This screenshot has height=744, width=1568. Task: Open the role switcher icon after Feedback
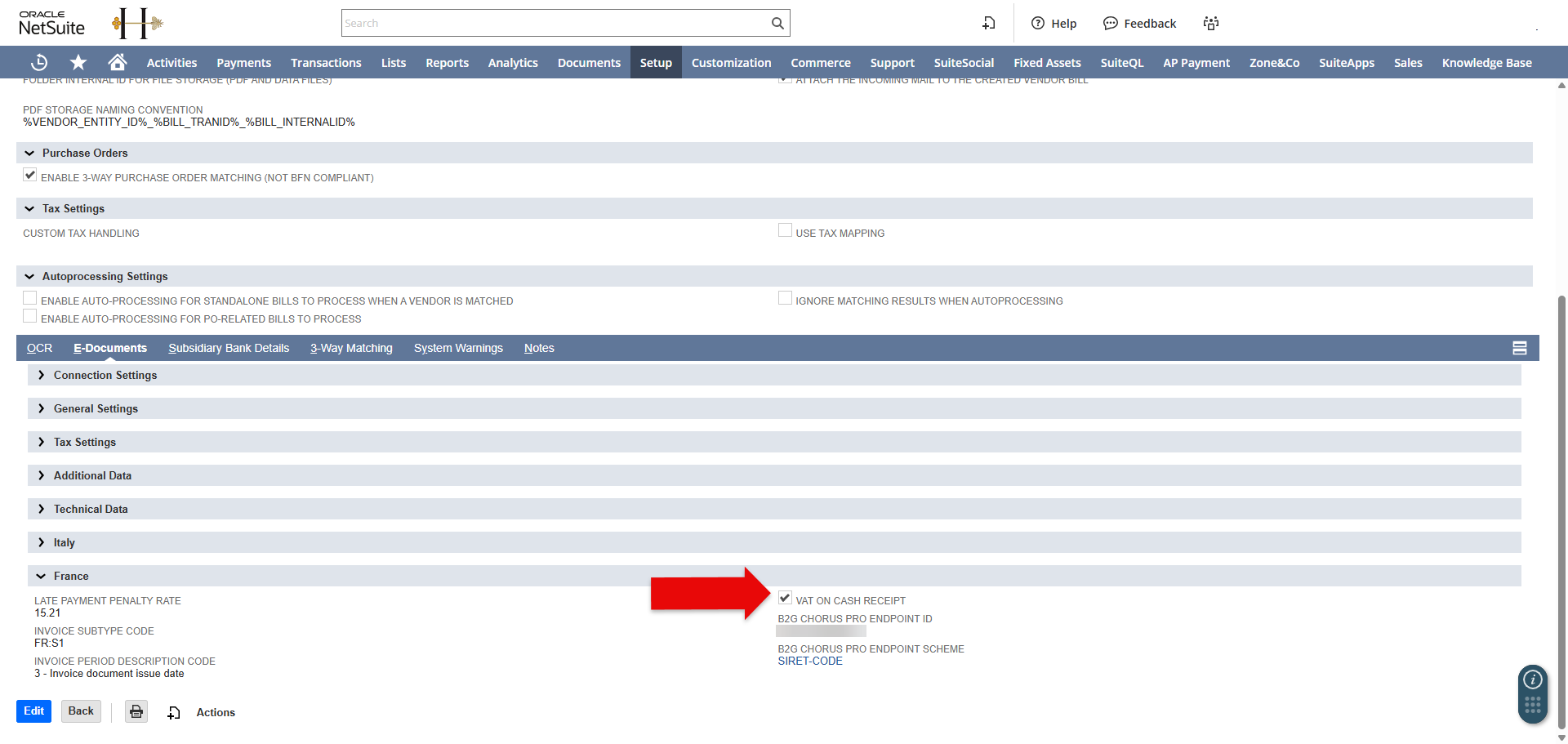[1211, 23]
